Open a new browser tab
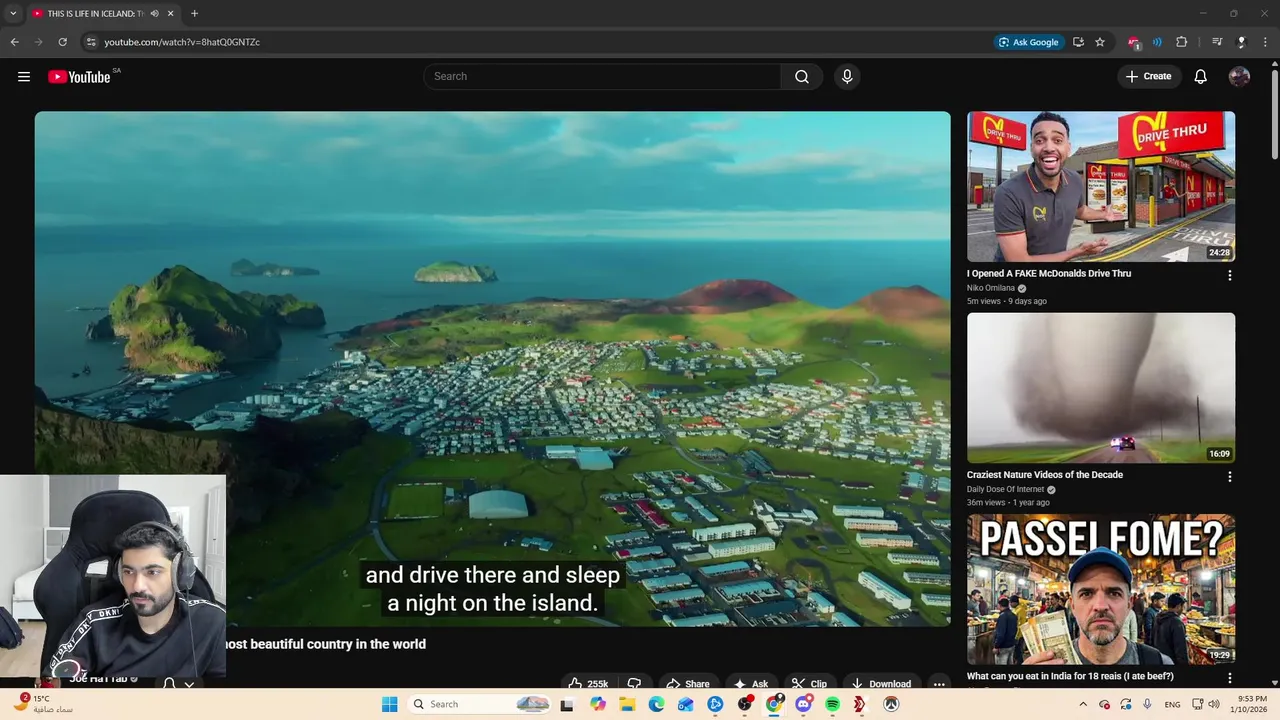This screenshot has width=1280, height=720. [x=194, y=14]
